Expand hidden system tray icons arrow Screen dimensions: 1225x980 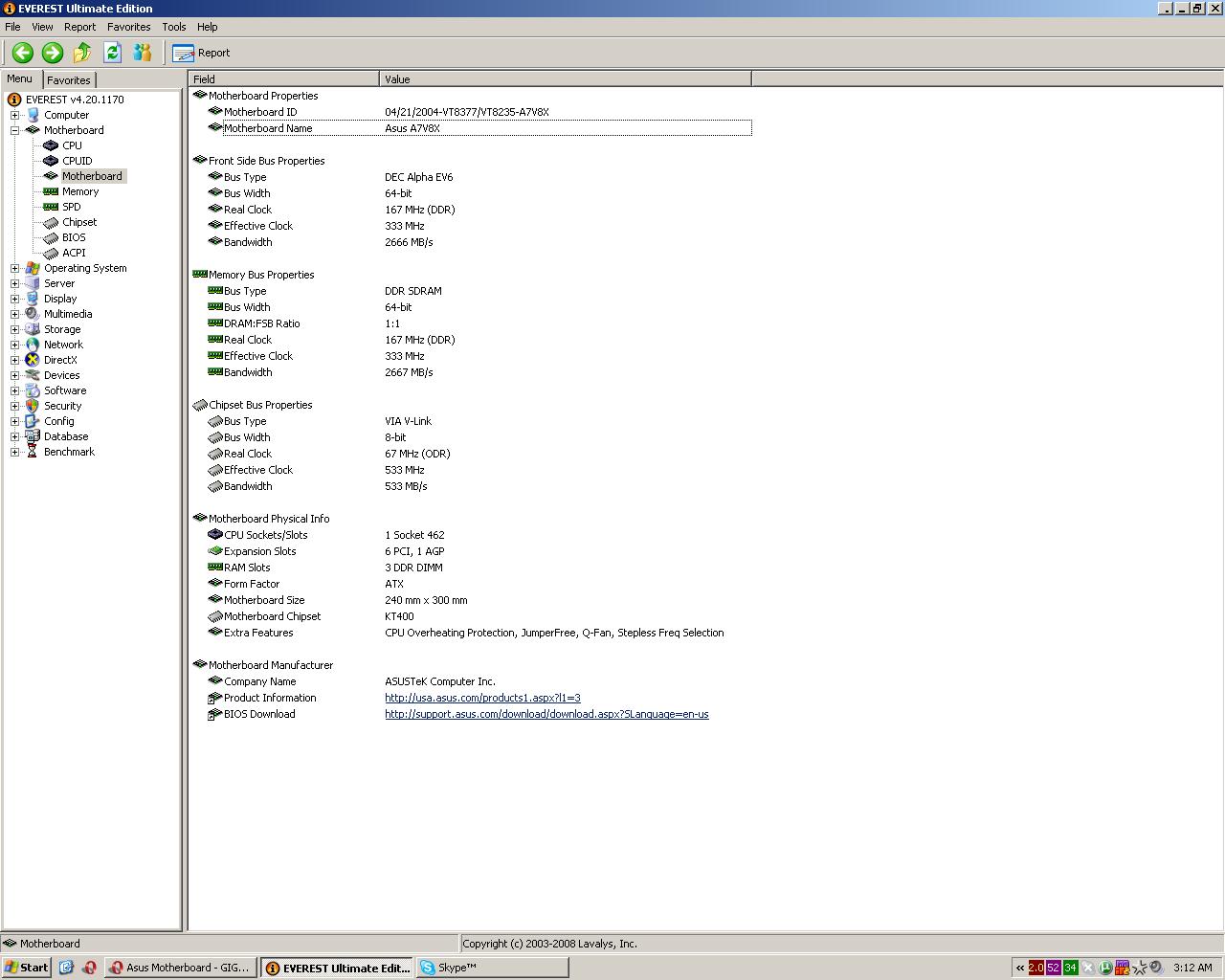click(1020, 968)
